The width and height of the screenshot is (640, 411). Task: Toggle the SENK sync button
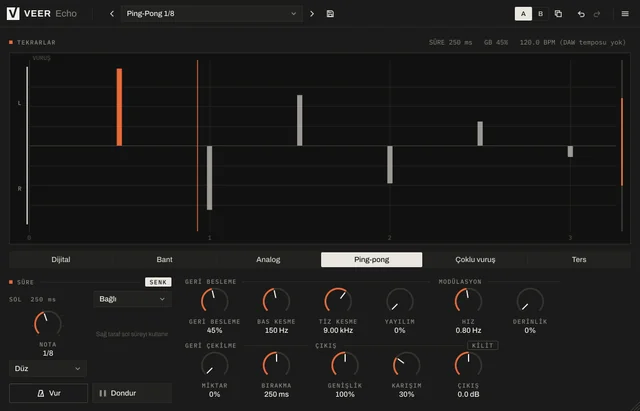pos(158,282)
